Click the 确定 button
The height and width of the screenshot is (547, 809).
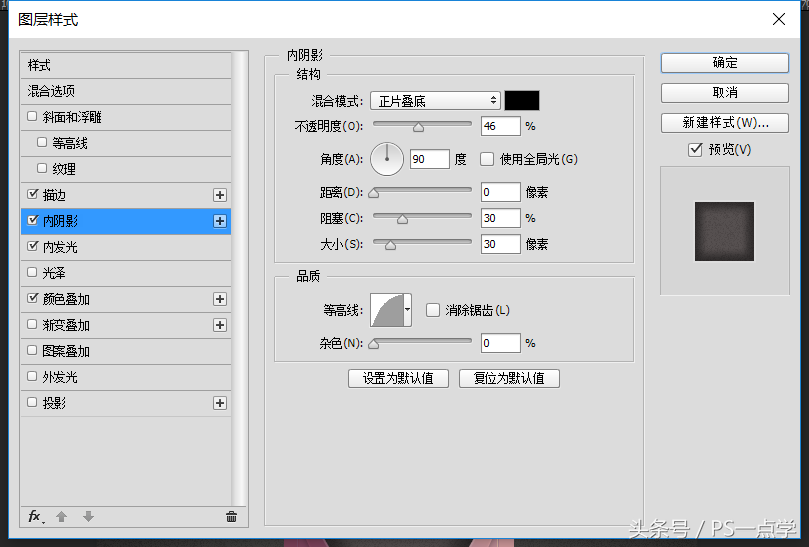coord(724,63)
